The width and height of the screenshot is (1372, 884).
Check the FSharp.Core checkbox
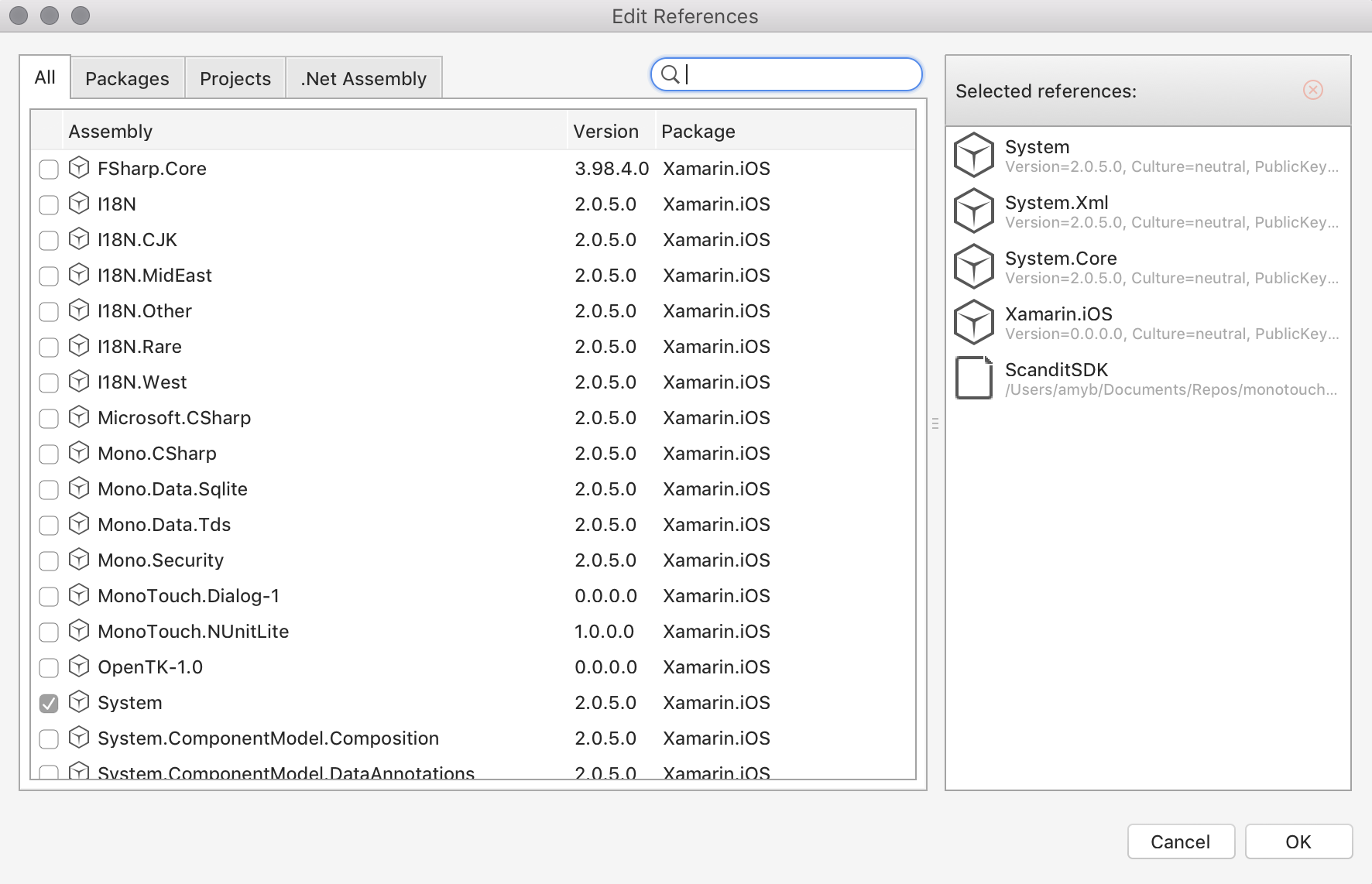coord(49,170)
